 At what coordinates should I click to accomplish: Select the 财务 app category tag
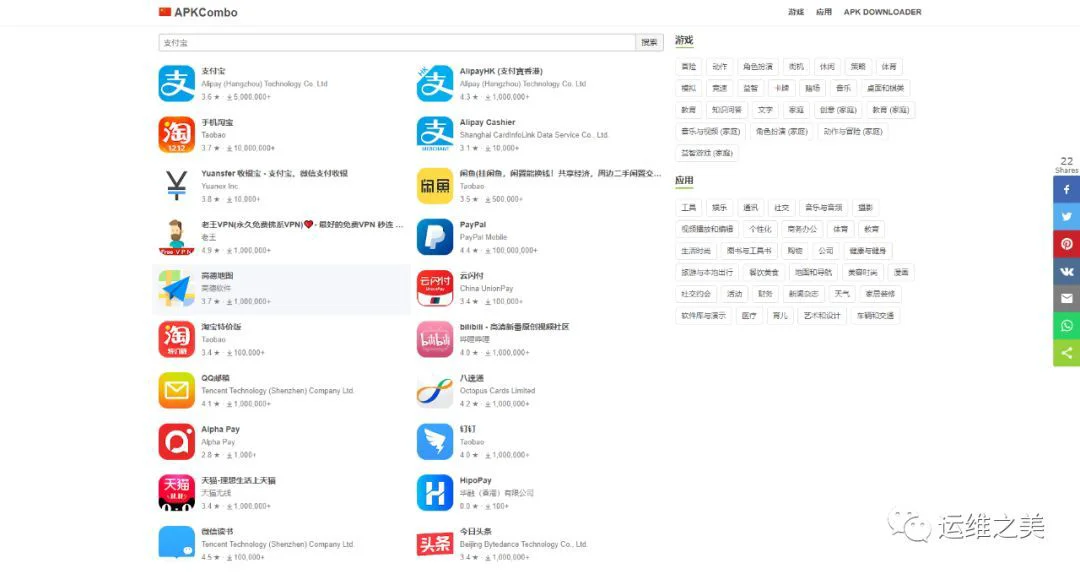pos(765,294)
